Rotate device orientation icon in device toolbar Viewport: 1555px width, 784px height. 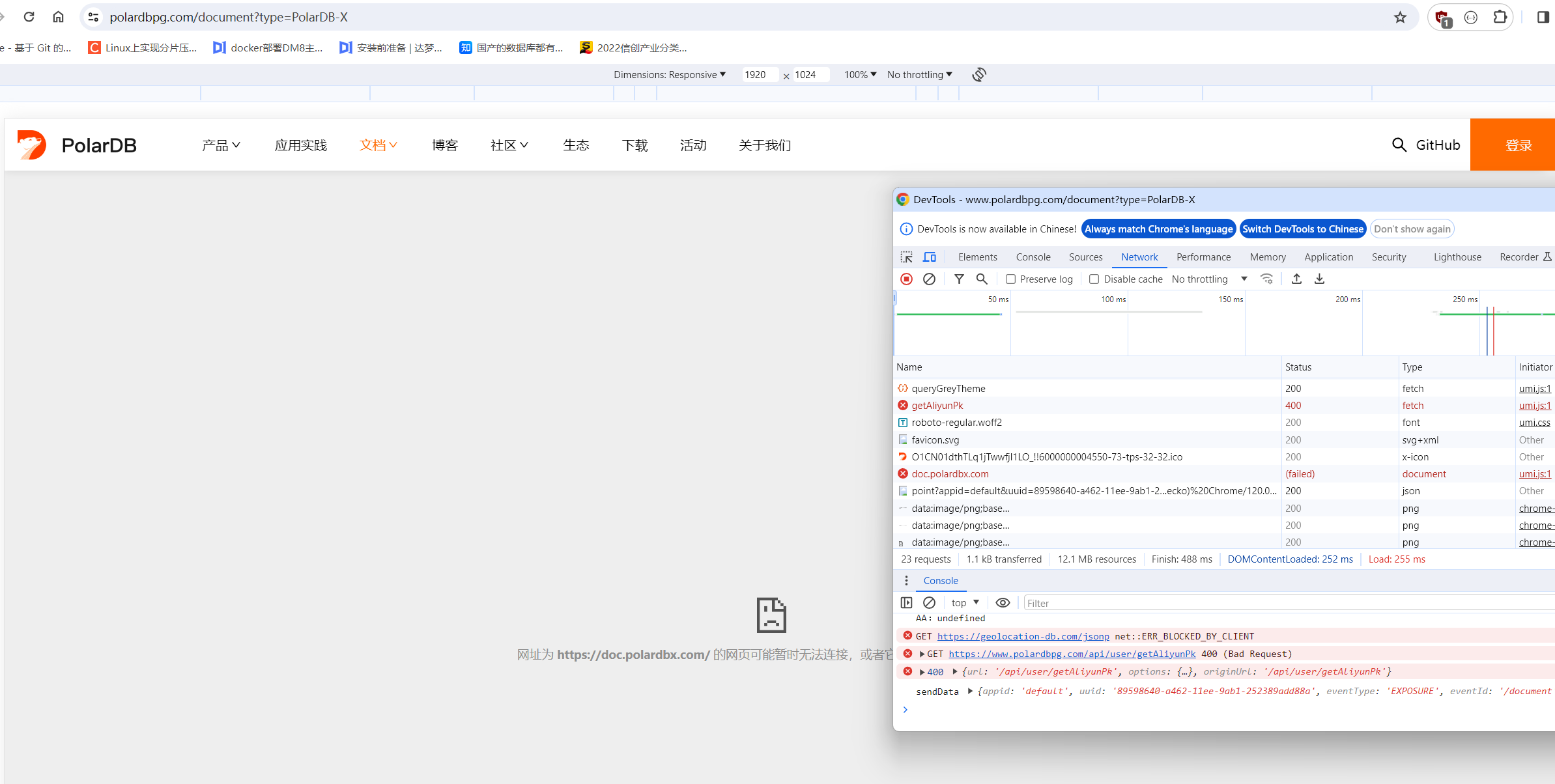tap(978, 74)
